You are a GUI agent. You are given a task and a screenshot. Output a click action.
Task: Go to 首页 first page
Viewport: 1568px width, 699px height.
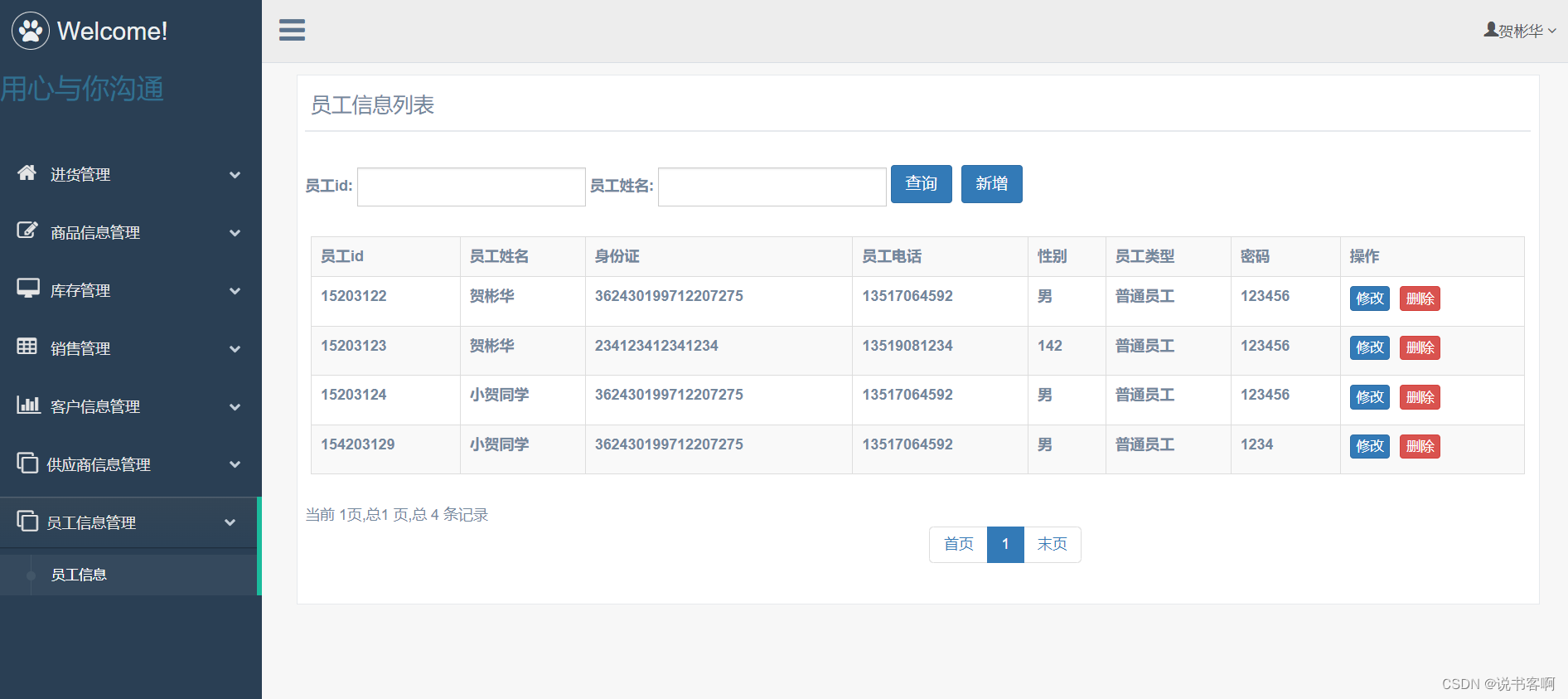[x=959, y=544]
